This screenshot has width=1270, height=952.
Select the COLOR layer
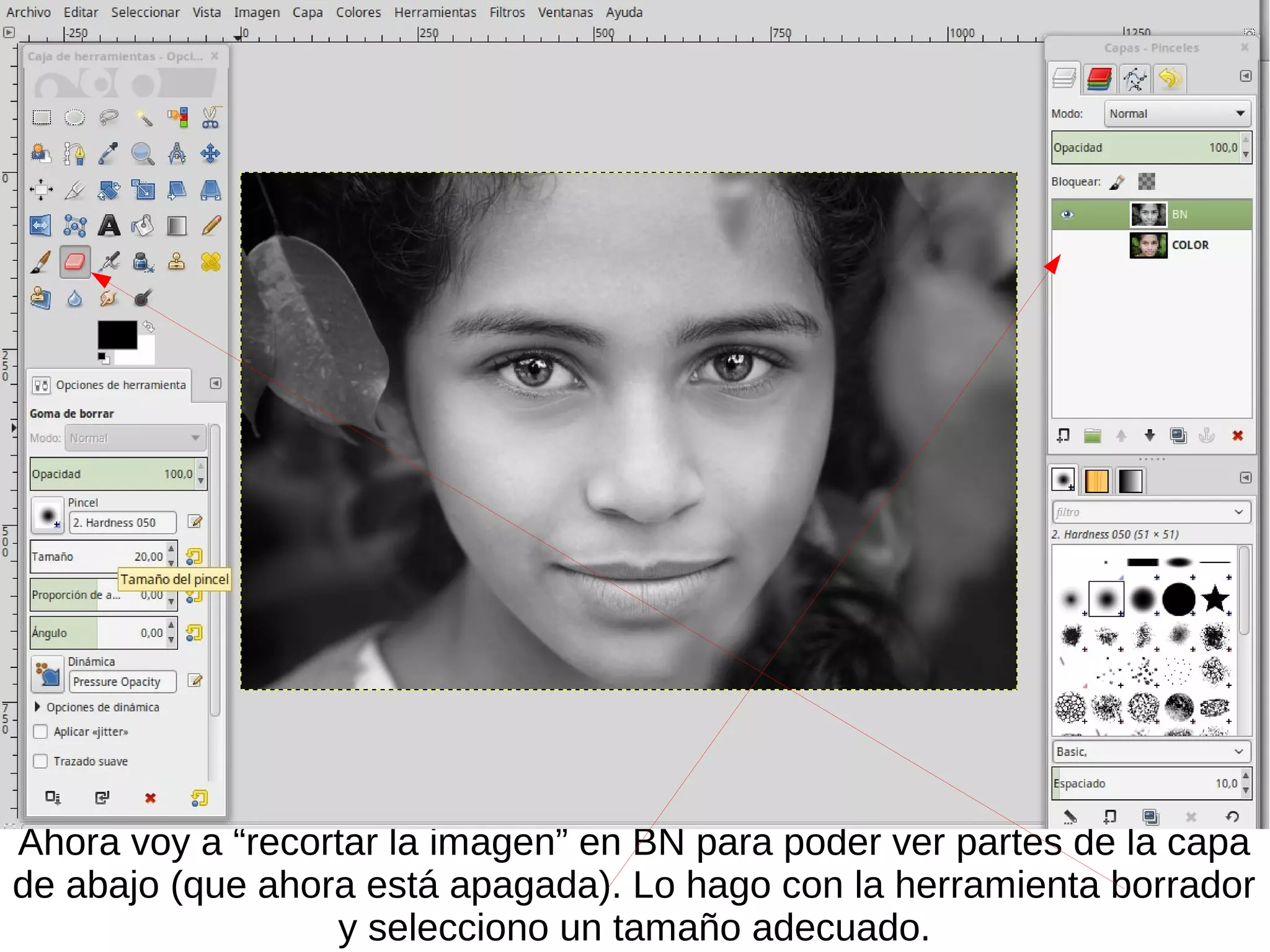click(1152, 245)
